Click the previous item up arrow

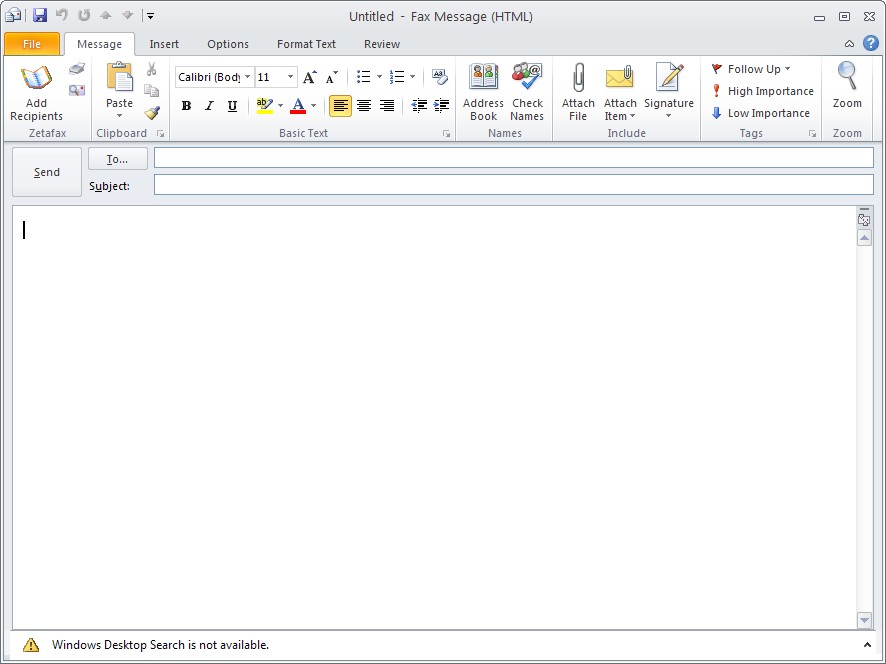pos(106,15)
